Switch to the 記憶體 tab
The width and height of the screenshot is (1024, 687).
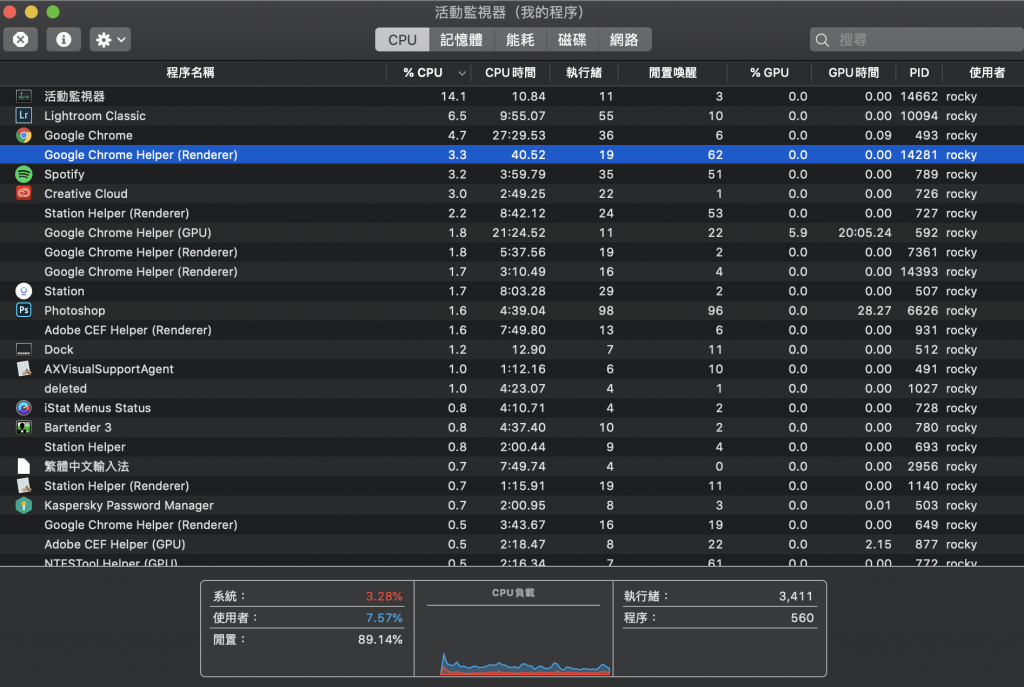click(461, 40)
